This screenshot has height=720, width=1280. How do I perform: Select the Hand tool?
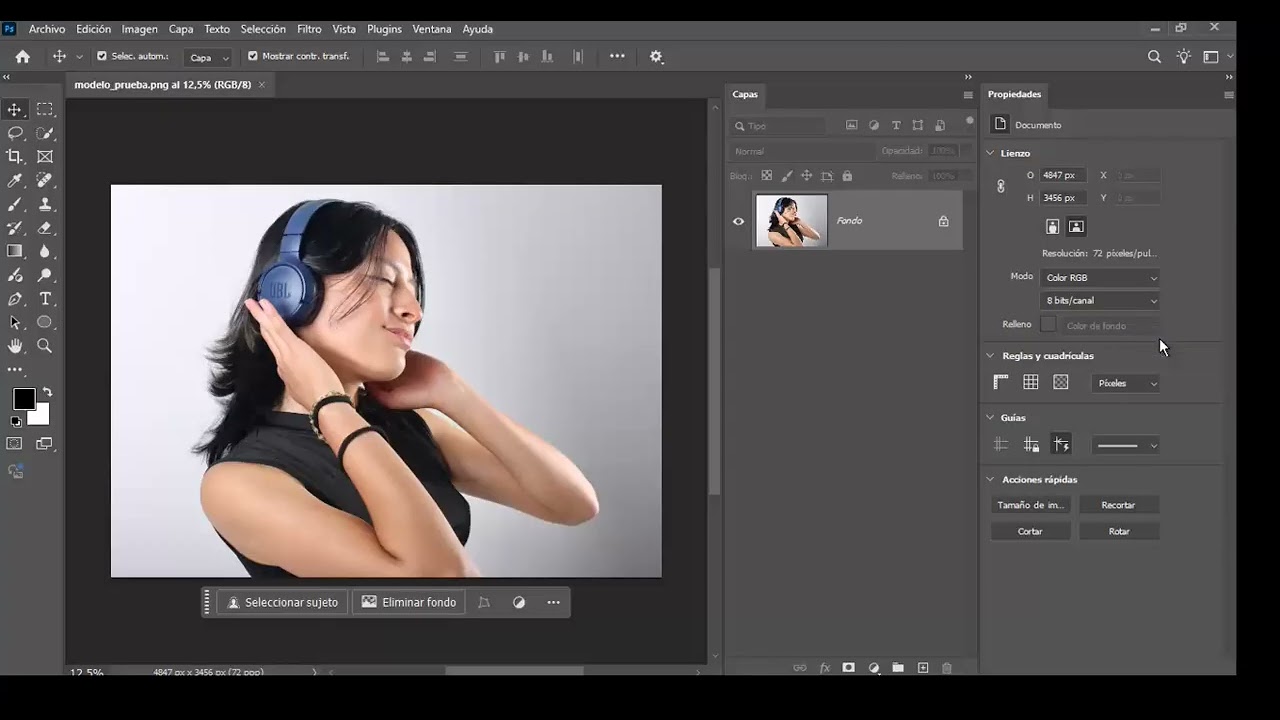(15, 346)
